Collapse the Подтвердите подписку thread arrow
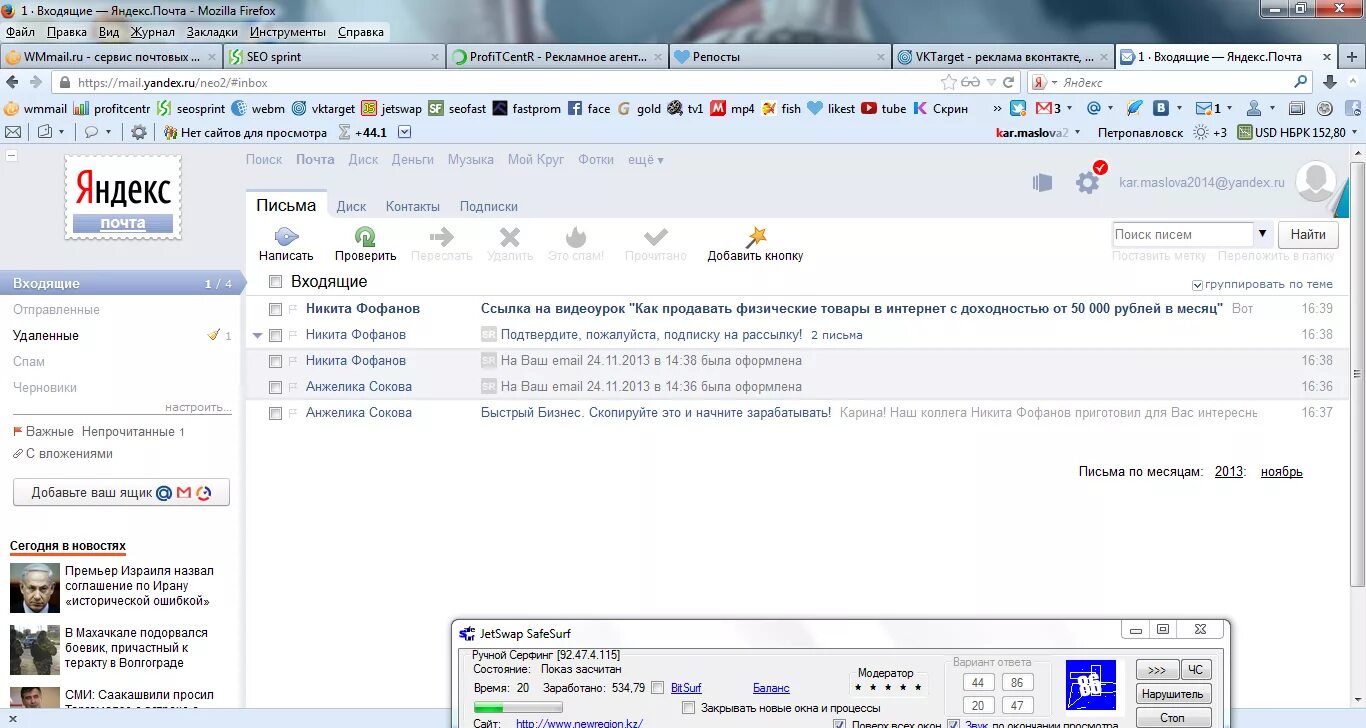Viewport: 1366px width, 728px height. tap(258, 335)
